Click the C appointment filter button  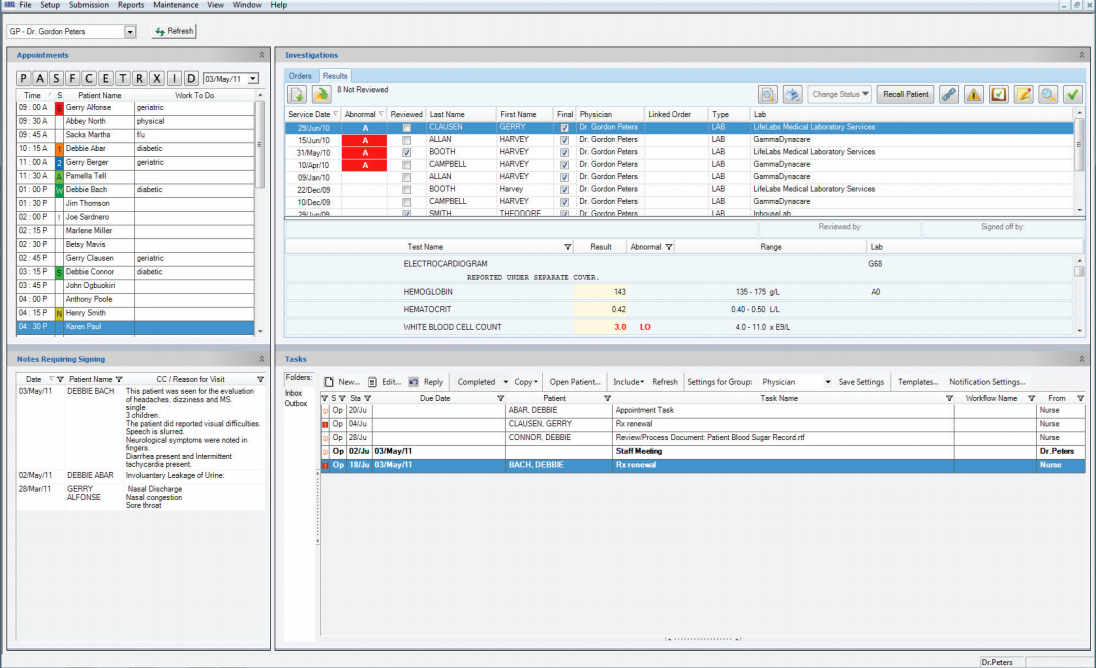(x=89, y=78)
